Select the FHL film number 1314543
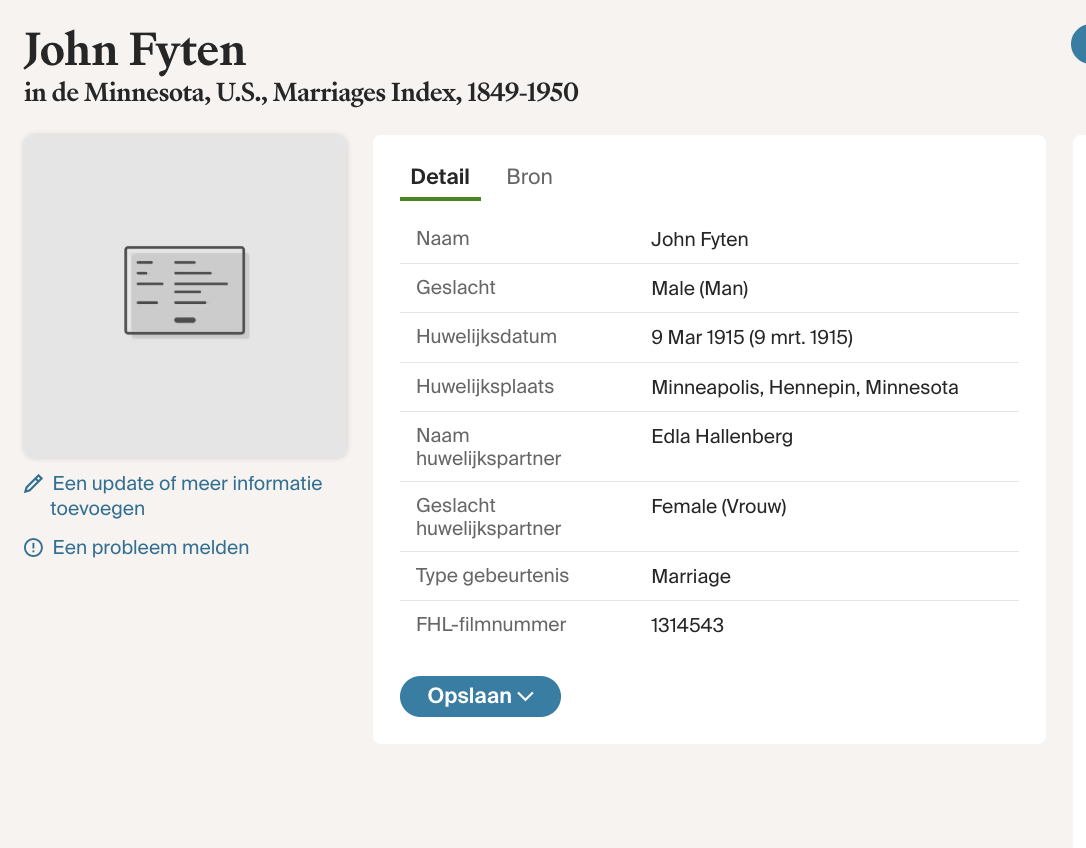This screenshot has height=848, width=1086. [x=687, y=626]
